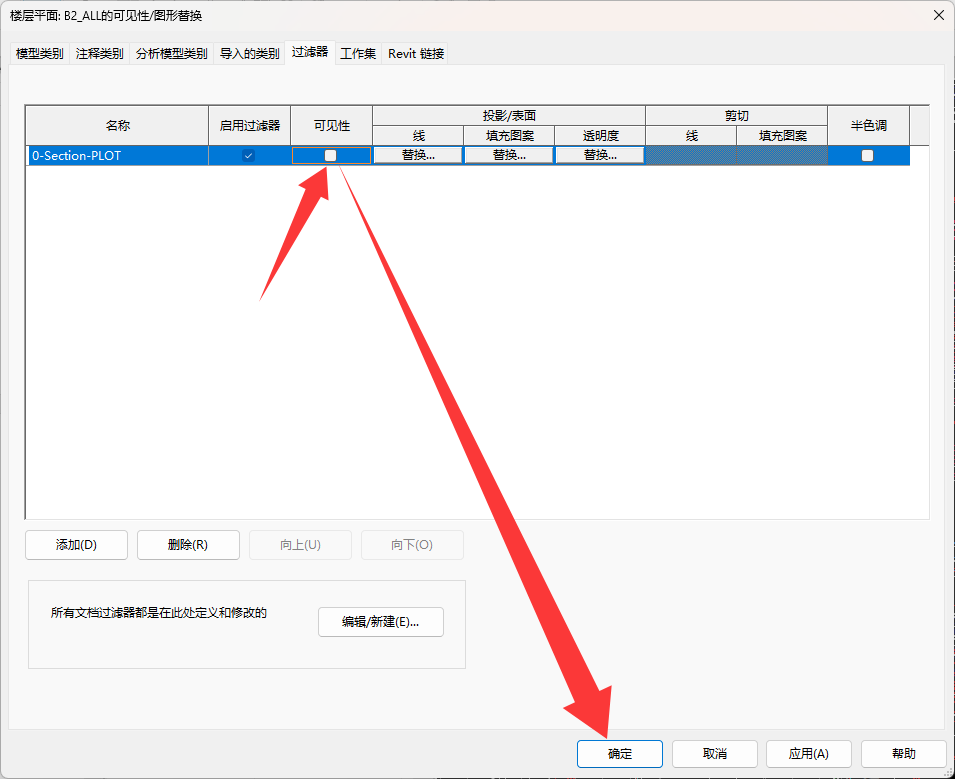
Task: Click the 过滤器 tab
Action: tap(310, 52)
